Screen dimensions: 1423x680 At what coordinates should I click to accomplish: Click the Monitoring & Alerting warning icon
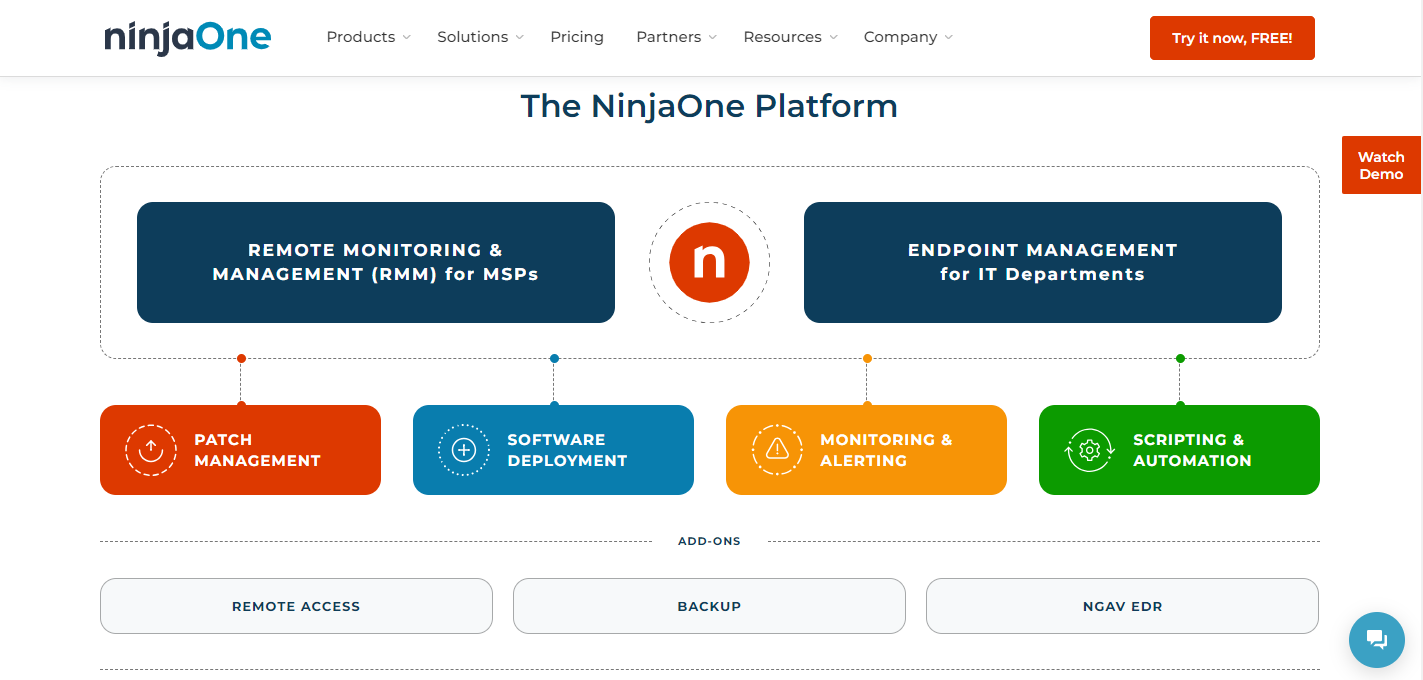tap(777, 450)
